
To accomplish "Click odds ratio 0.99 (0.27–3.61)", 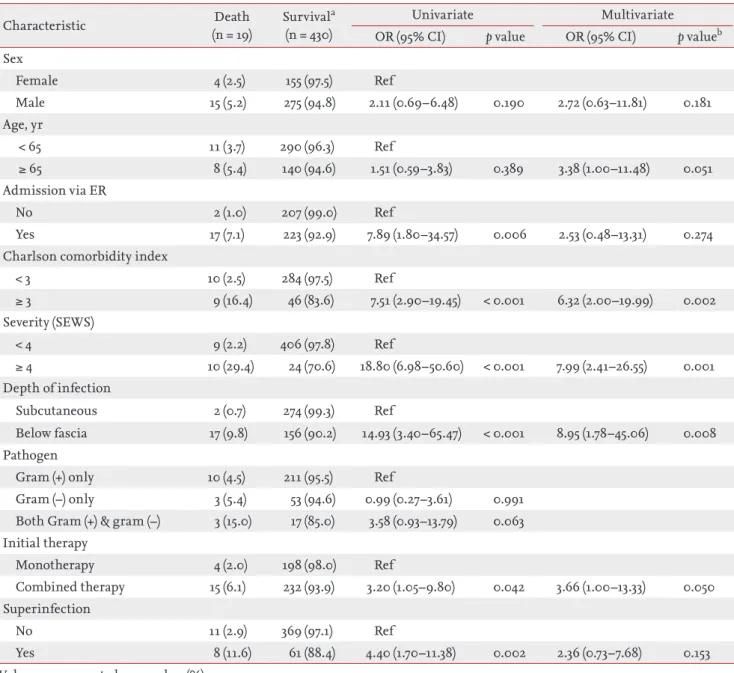I will coord(409,500).
